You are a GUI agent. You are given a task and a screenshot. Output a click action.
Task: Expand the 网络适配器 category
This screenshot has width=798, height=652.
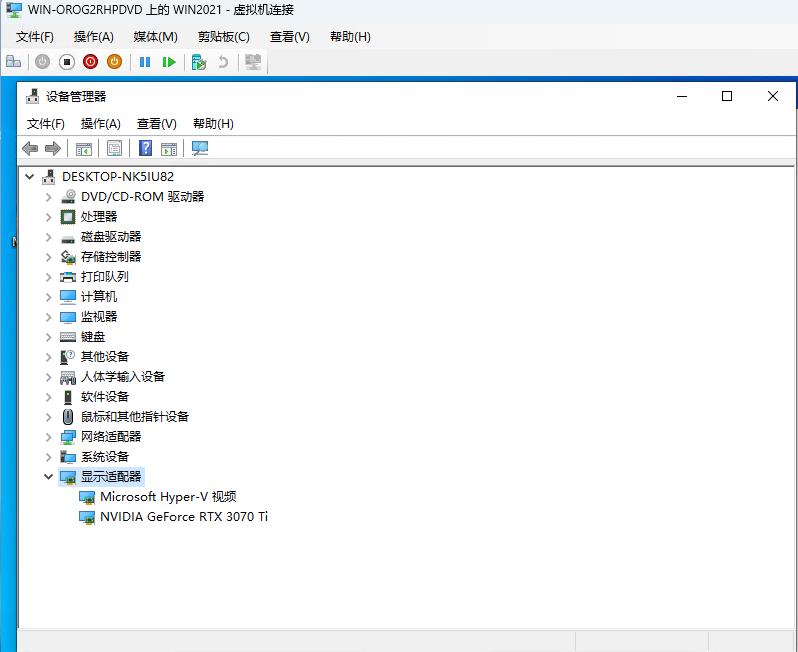[48, 437]
